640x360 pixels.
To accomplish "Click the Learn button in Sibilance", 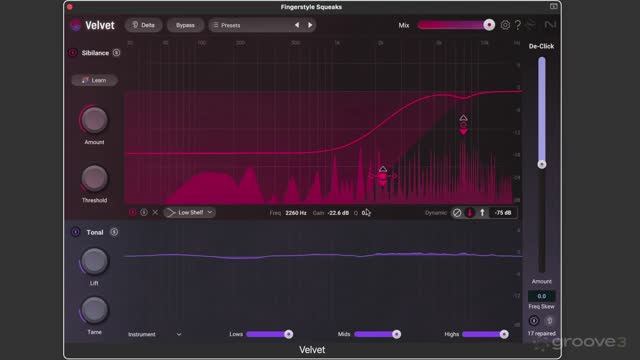I will [x=94, y=80].
